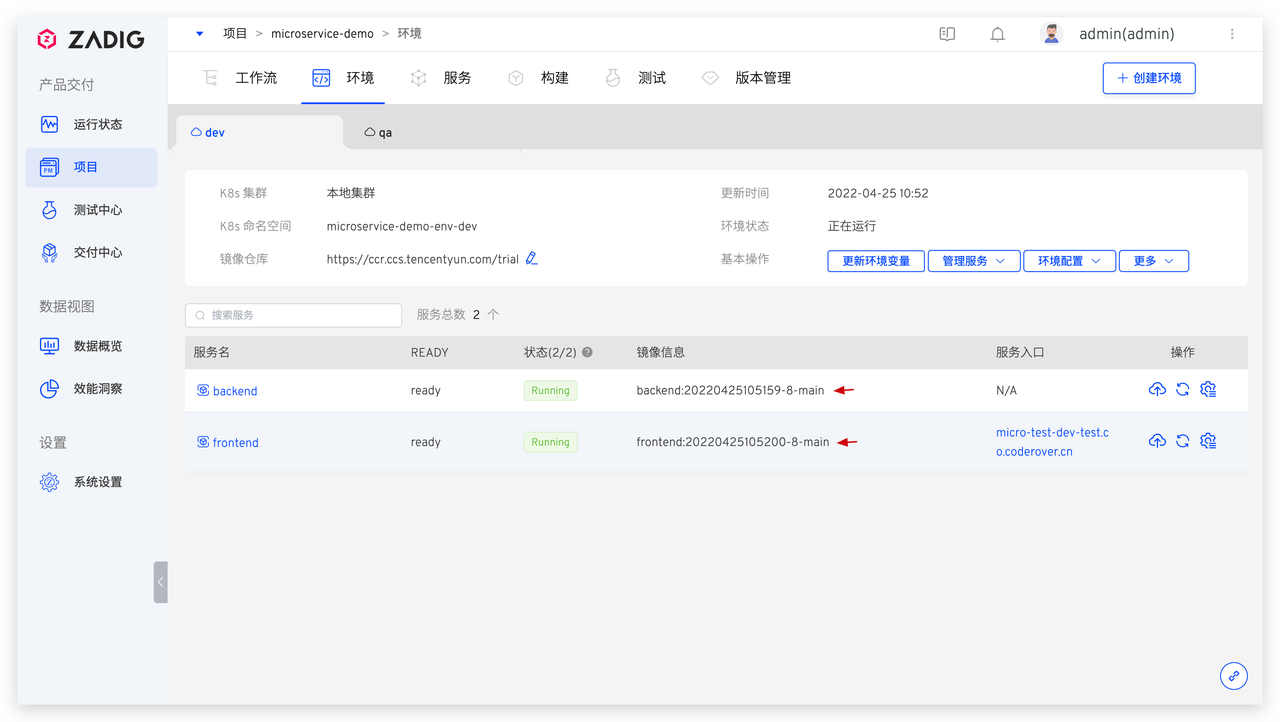Open 系统设置 in the sidebar
This screenshot has width=1280, height=722.
click(91, 482)
